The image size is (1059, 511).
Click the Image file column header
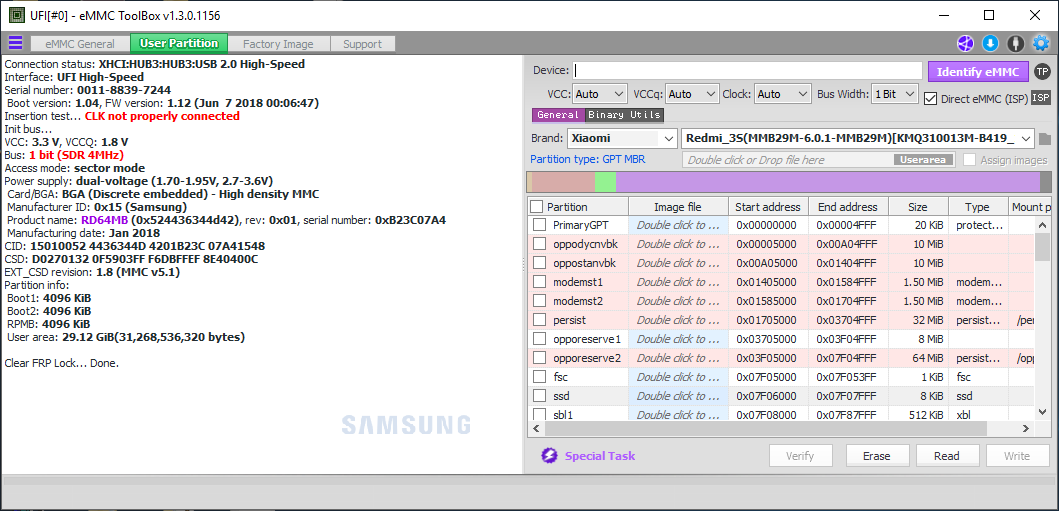[677, 207]
